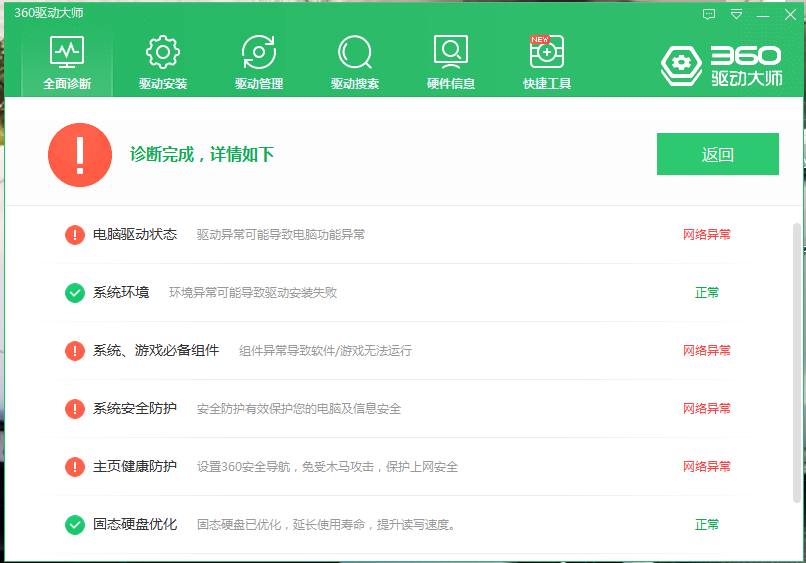Click description 驱动异常可能导致电脑功能异常
Image resolution: width=806 pixels, height=563 pixels.
coord(281,235)
